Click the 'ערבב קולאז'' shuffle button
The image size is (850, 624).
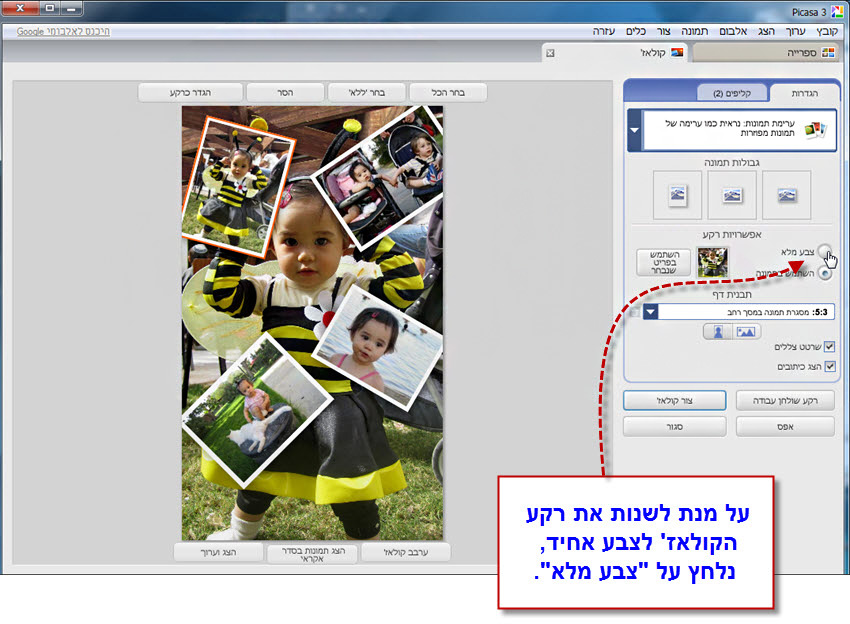tap(405, 552)
